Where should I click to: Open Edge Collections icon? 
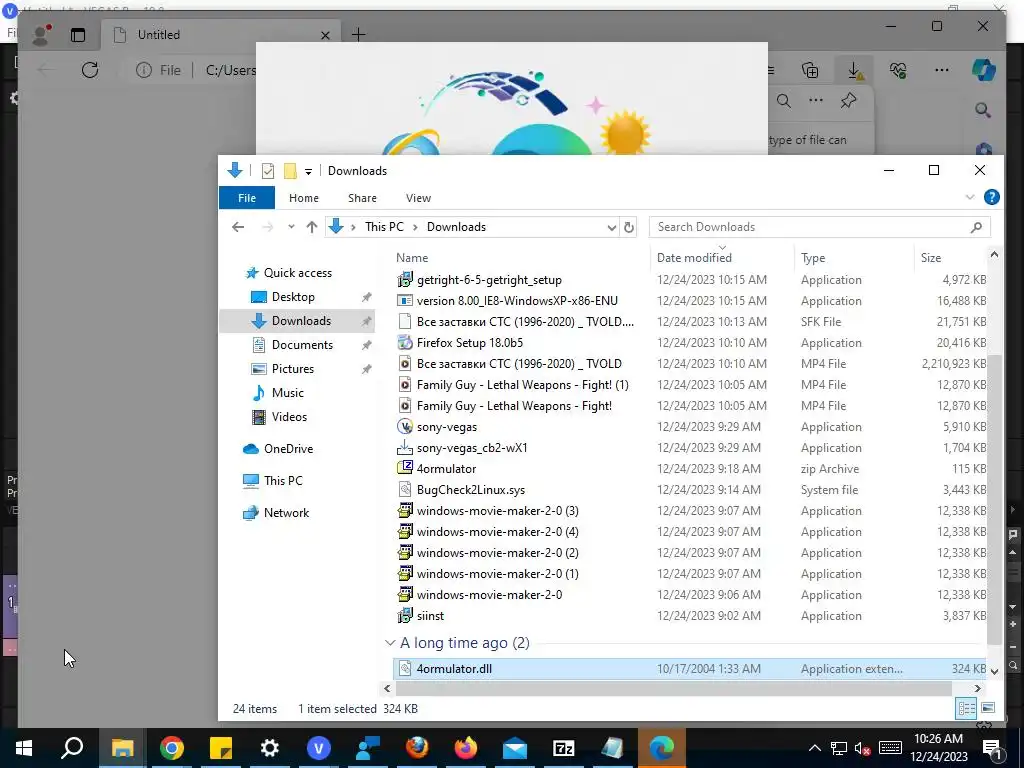tap(810, 70)
